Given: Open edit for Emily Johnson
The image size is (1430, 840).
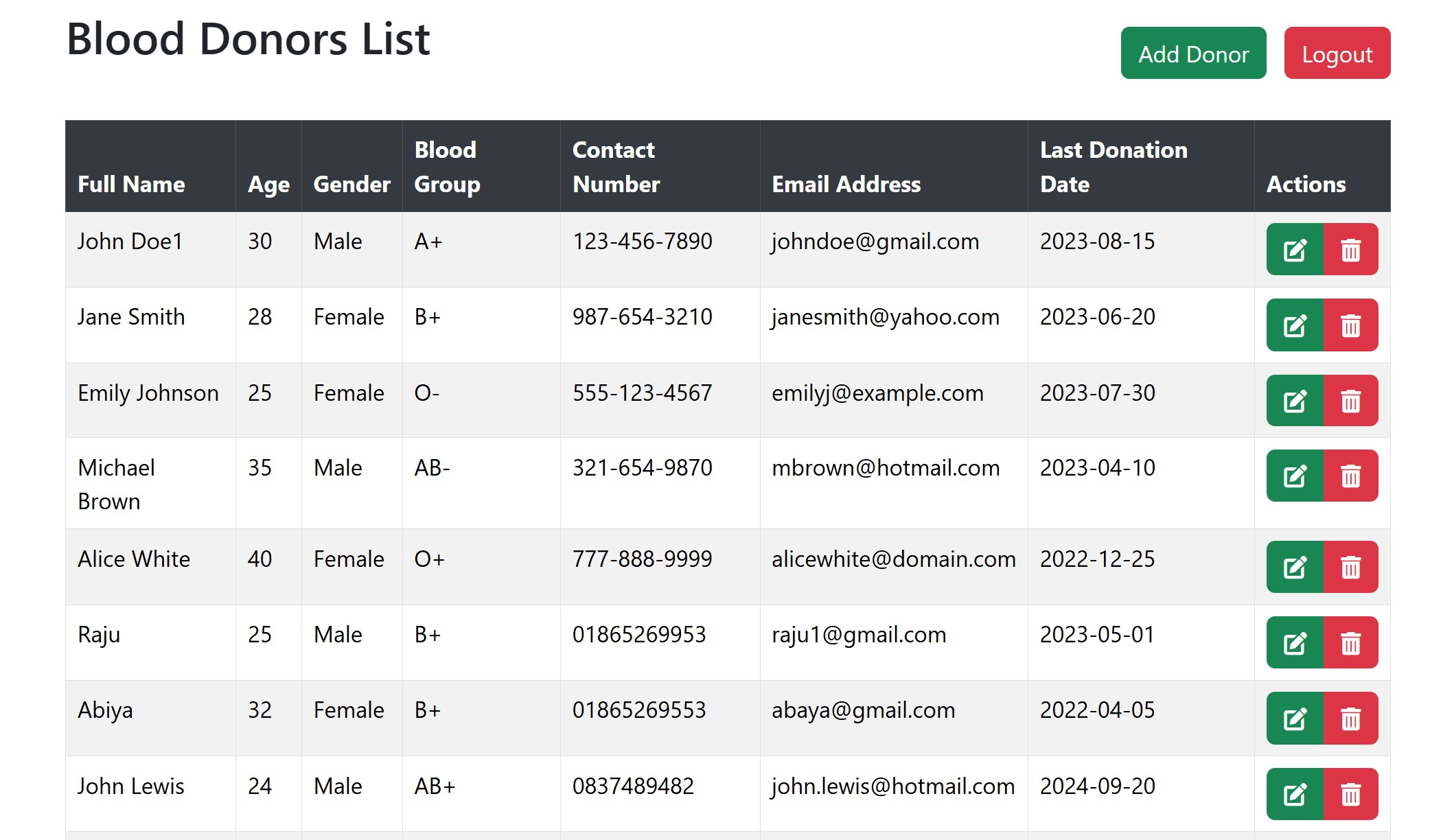Looking at the screenshot, I should 1295,401.
